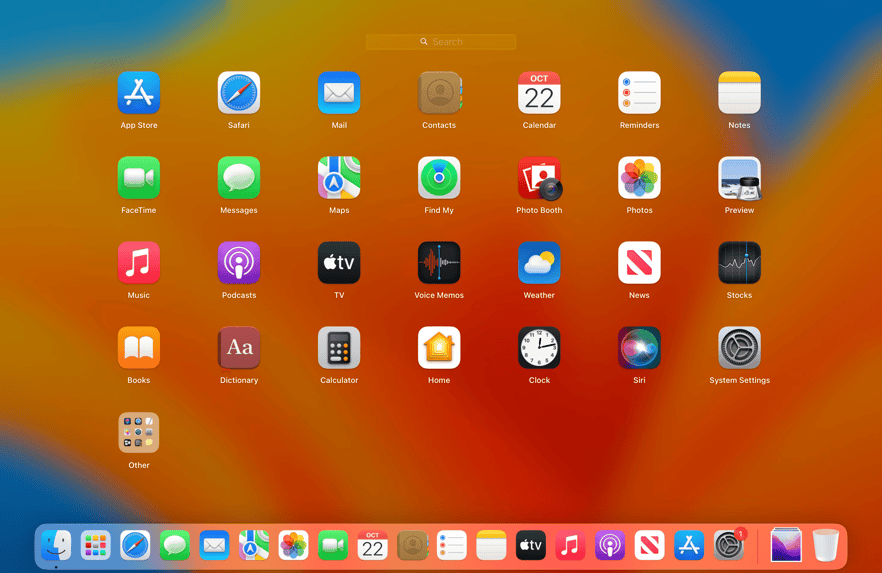
Task: Open the Stocks app
Action: point(740,263)
